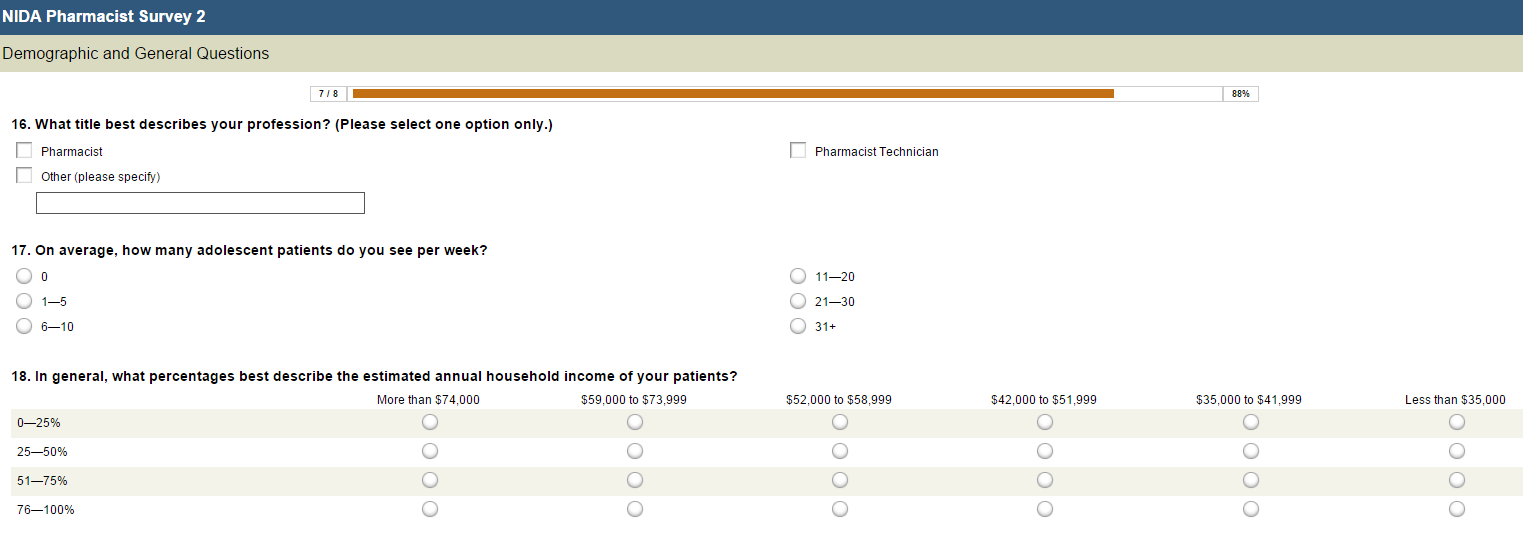Click the orange survey progress bar

[733, 94]
